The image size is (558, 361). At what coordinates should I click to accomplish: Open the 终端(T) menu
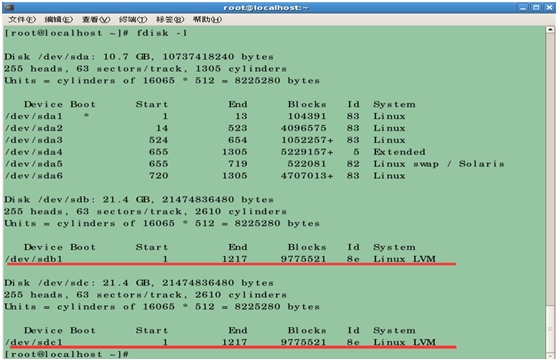(x=133, y=19)
